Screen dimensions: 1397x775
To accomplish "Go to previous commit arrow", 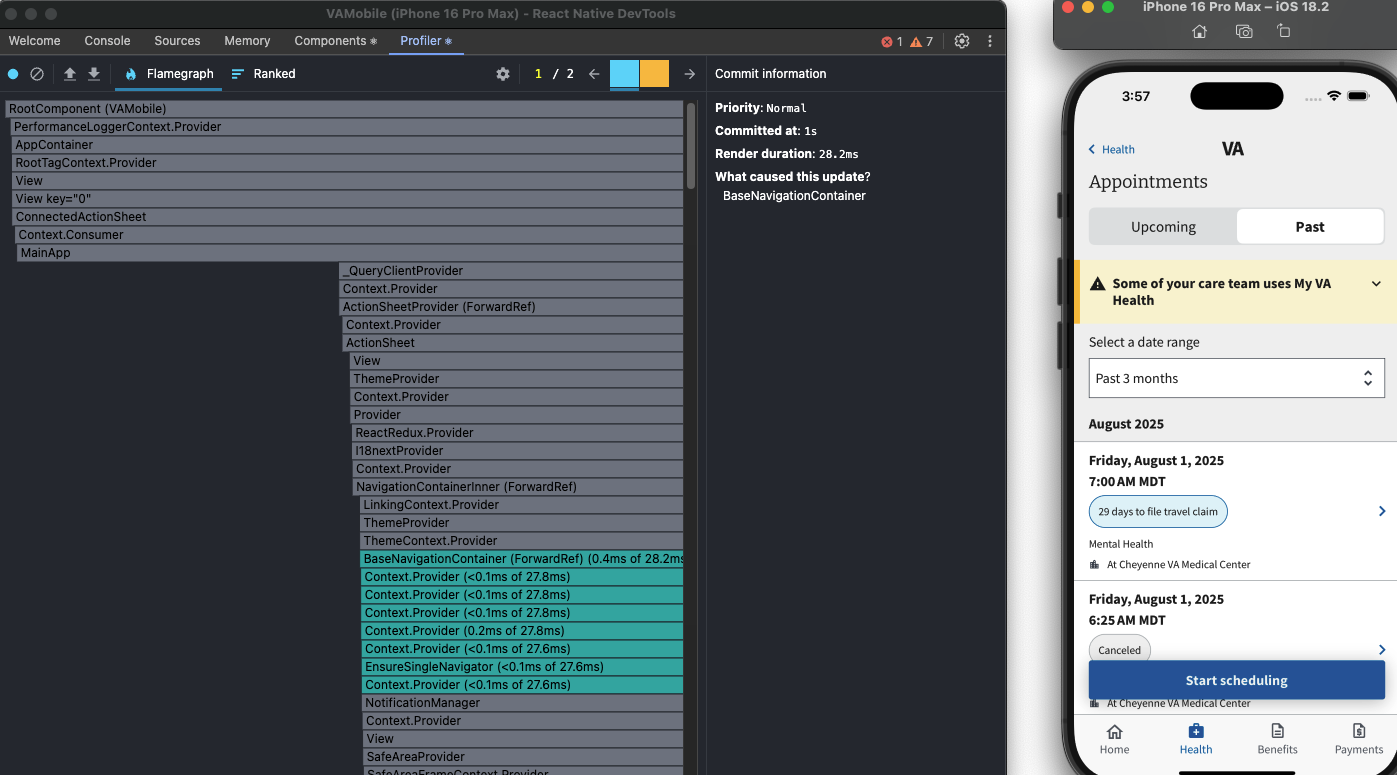I will point(594,74).
